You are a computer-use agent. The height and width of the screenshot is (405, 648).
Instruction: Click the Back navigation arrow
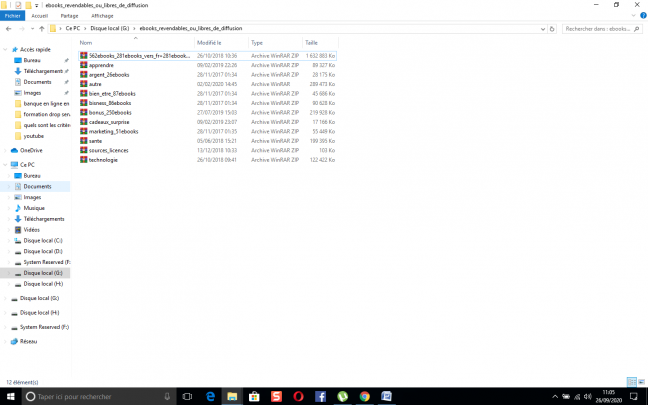click(9, 29)
